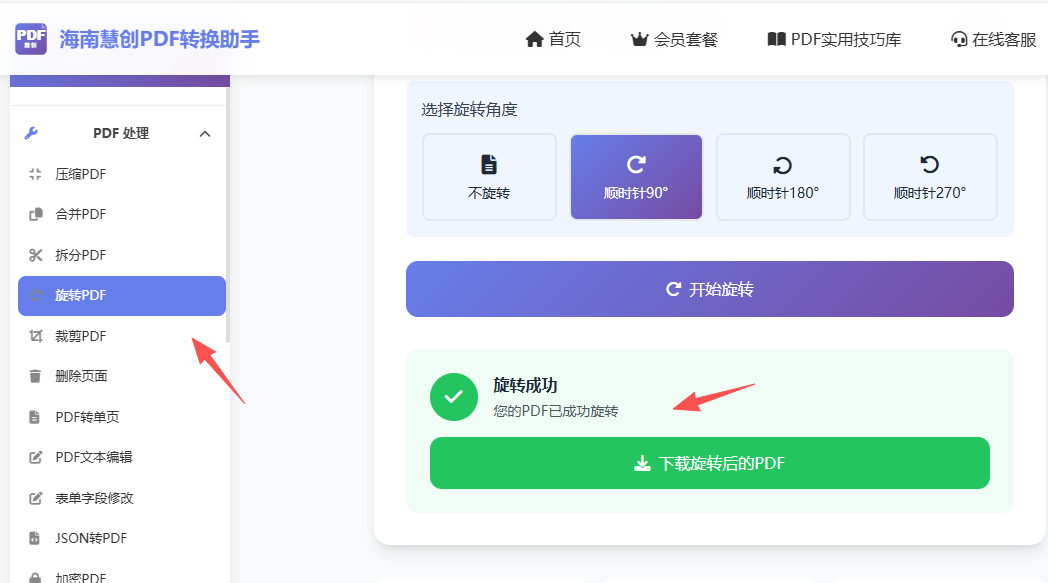Image resolution: width=1048 pixels, height=583 pixels.
Task: Click the 选择旋转角度 label
Action: click(x=469, y=110)
